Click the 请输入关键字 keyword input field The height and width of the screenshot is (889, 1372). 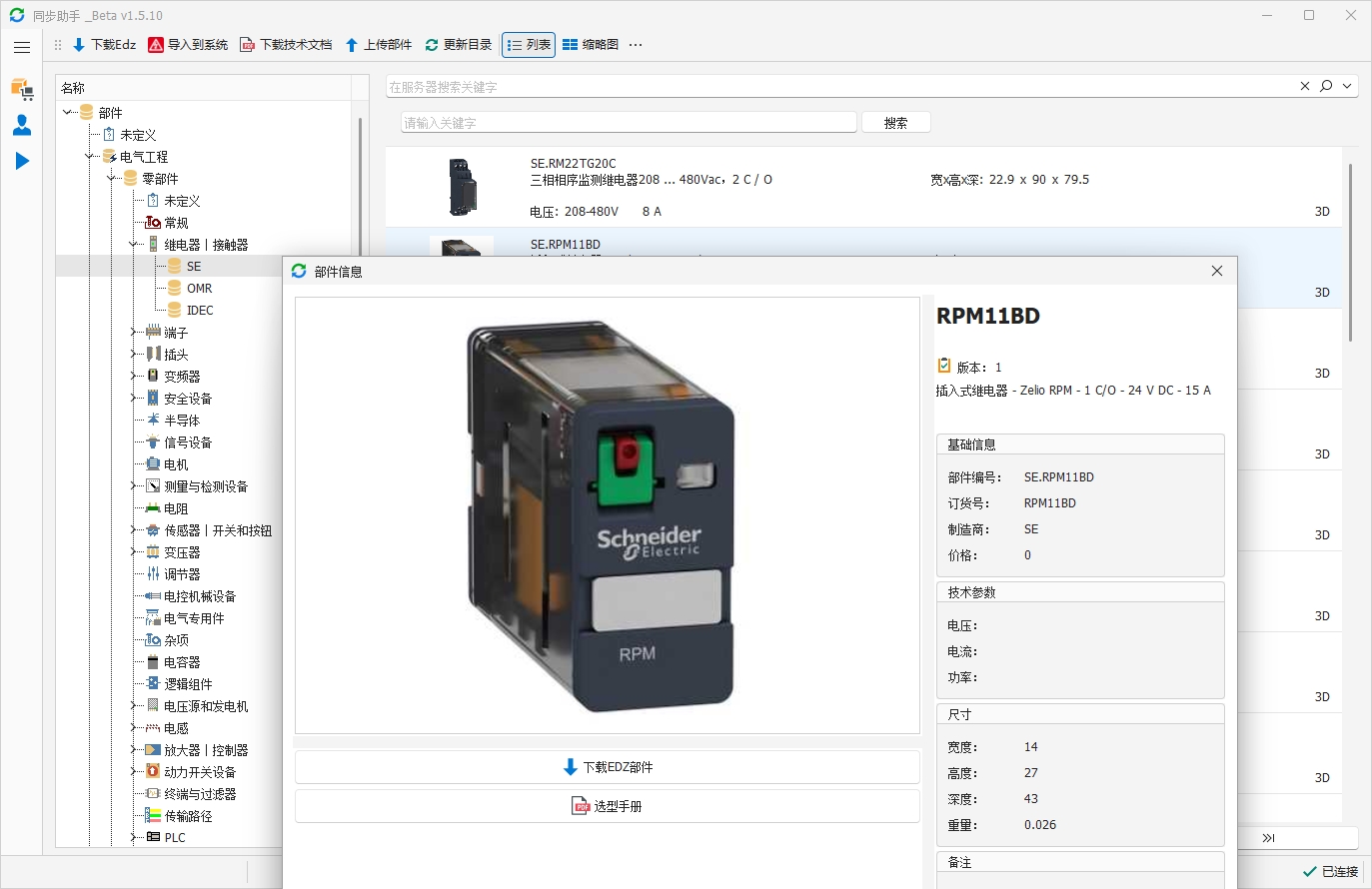click(x=629, y=123)
